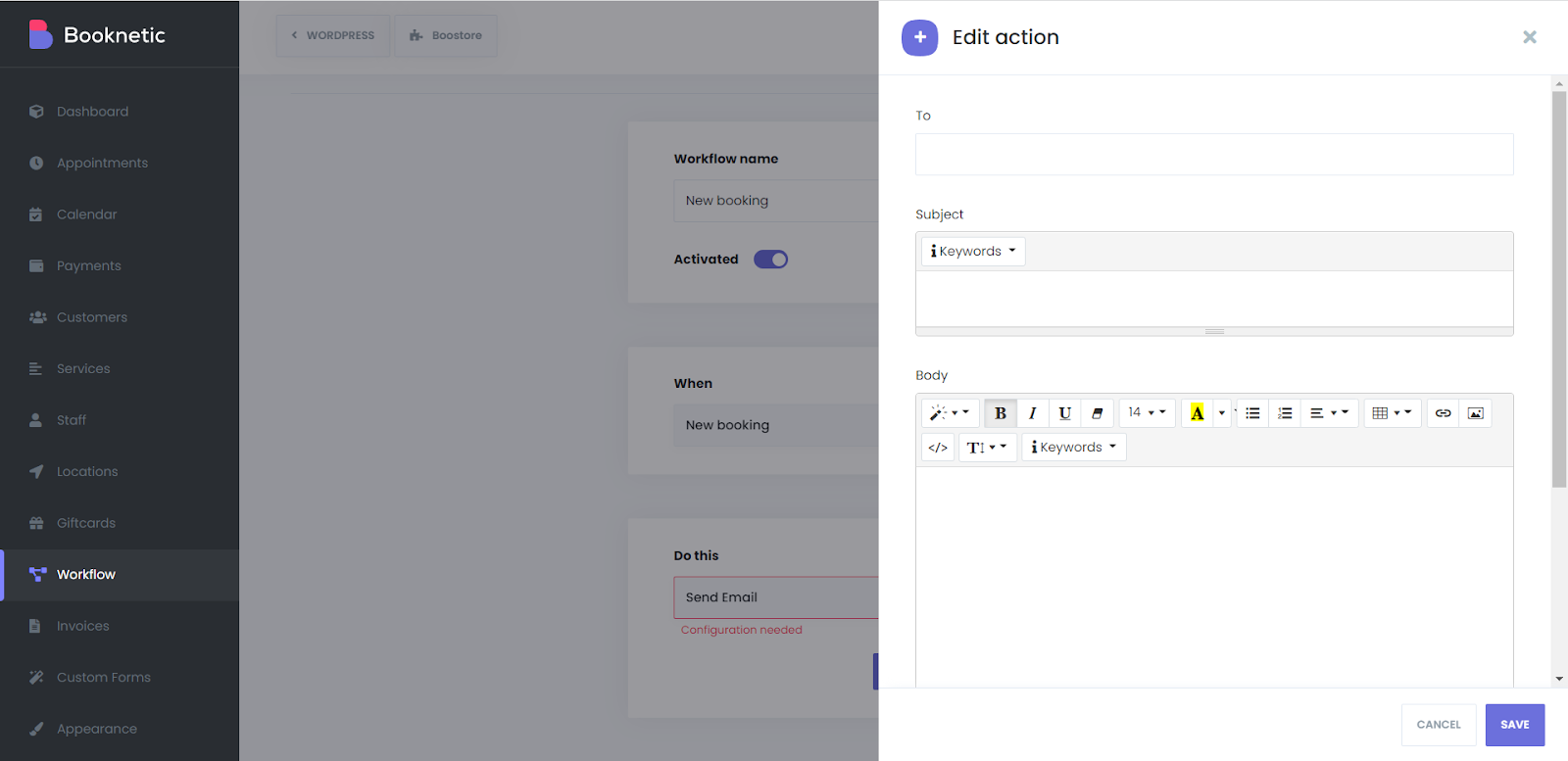Click the underline icon in Body toolbar
Screen dimensions: 1568x761
point(1065,413)
